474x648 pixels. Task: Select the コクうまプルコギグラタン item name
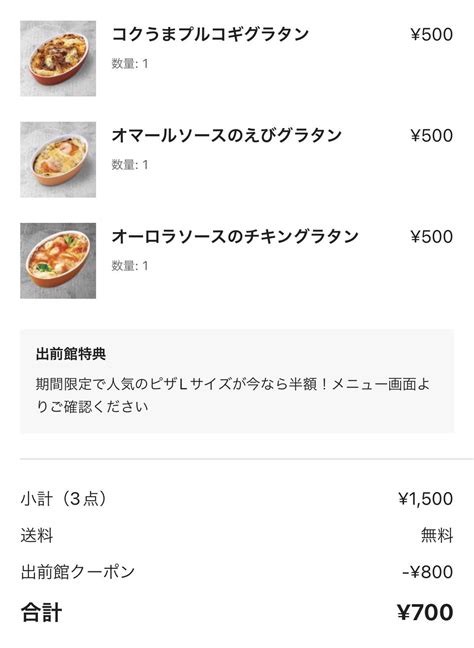210,34
